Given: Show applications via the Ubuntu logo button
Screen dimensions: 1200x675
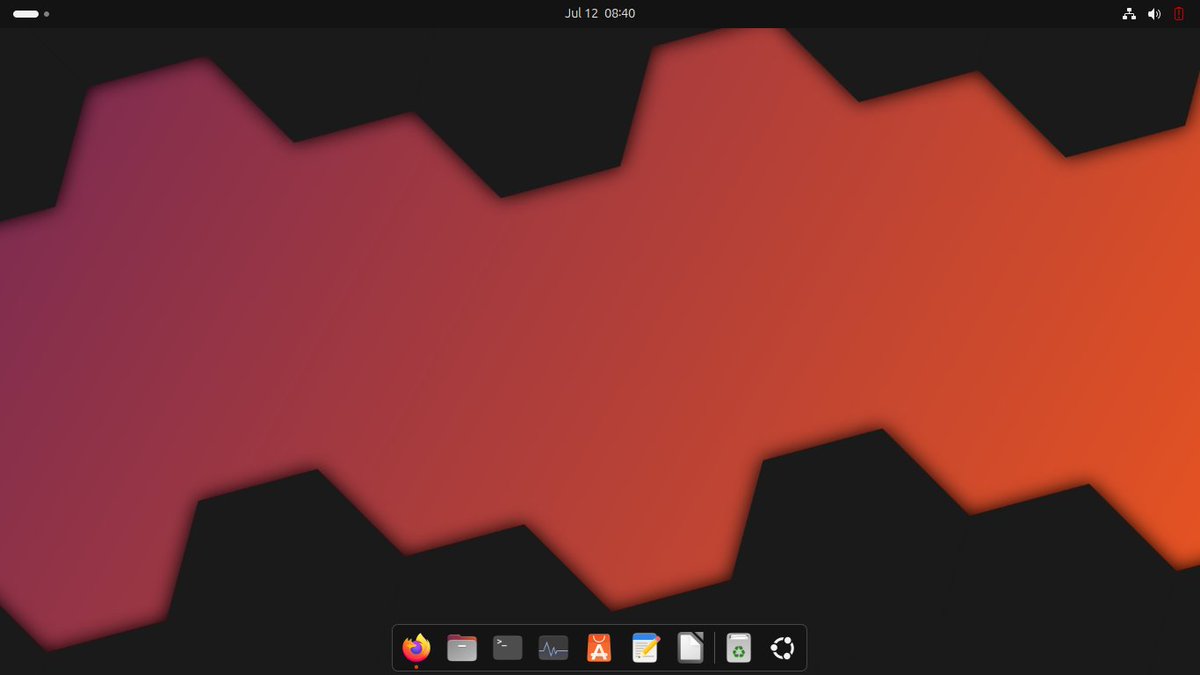Looking at the screenshot, I should [783, 648].
